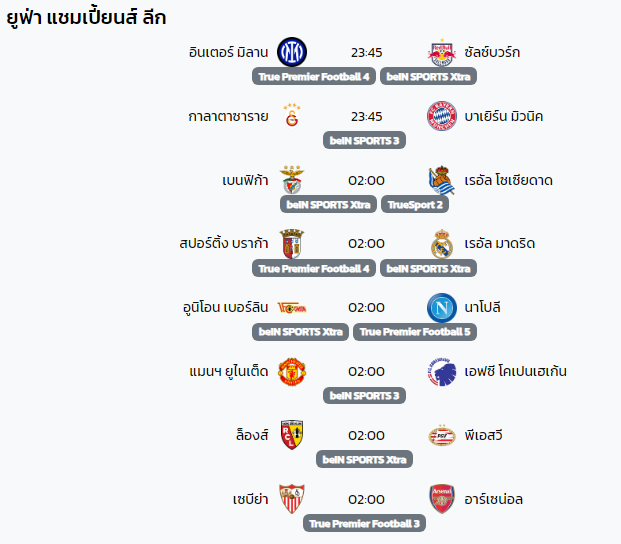Click the Bayern Munich club logo
This screenshot has height=544, width=621.
tap(441, 116)
